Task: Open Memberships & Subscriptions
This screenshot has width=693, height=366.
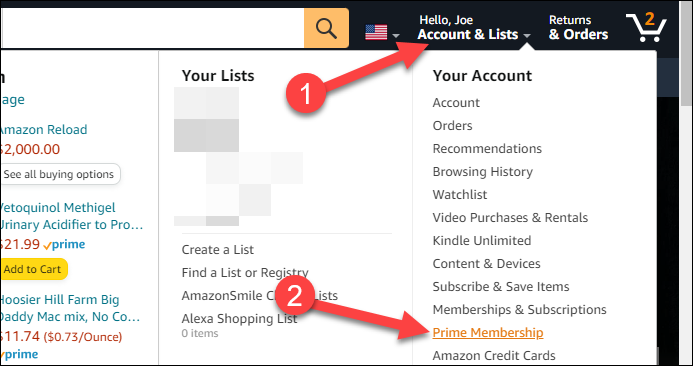Action: 519,309
